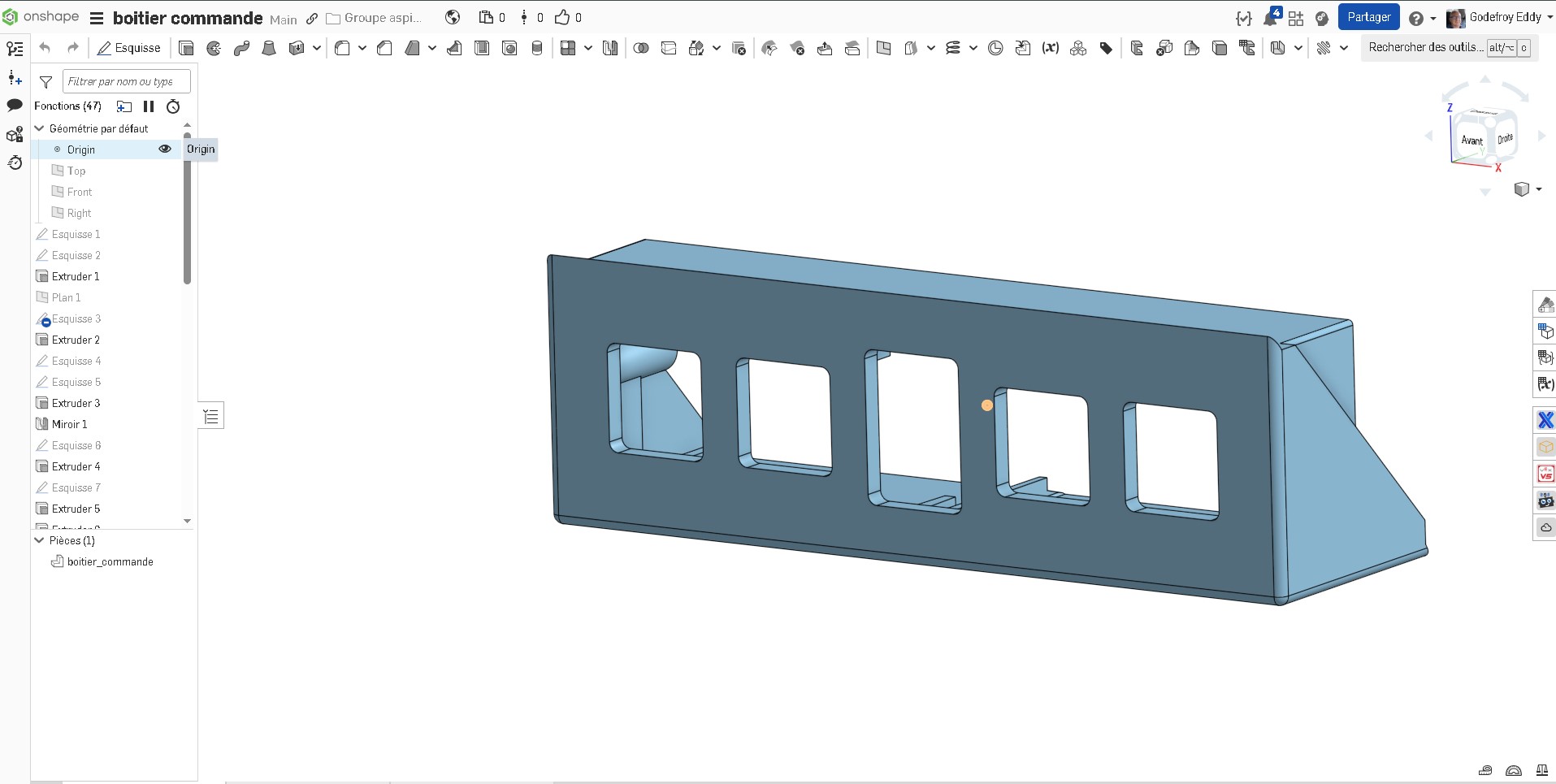1556x784 pixels.
Task: Open the Variable (x) tool
Action: point(1051,48)
